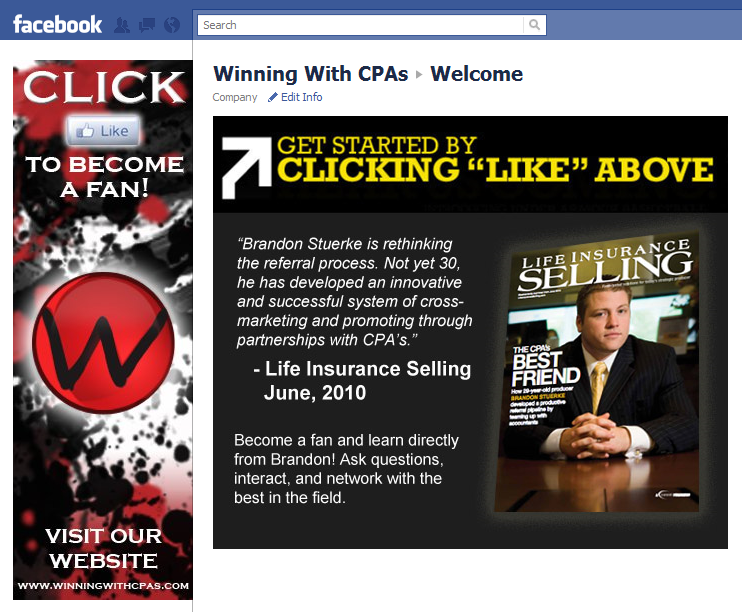Image resolution: width=742 pixels, height=612 pixels.
Task: Click the Winning With CPAs page title
Action: pyautogui.click(x=310, y=74)
